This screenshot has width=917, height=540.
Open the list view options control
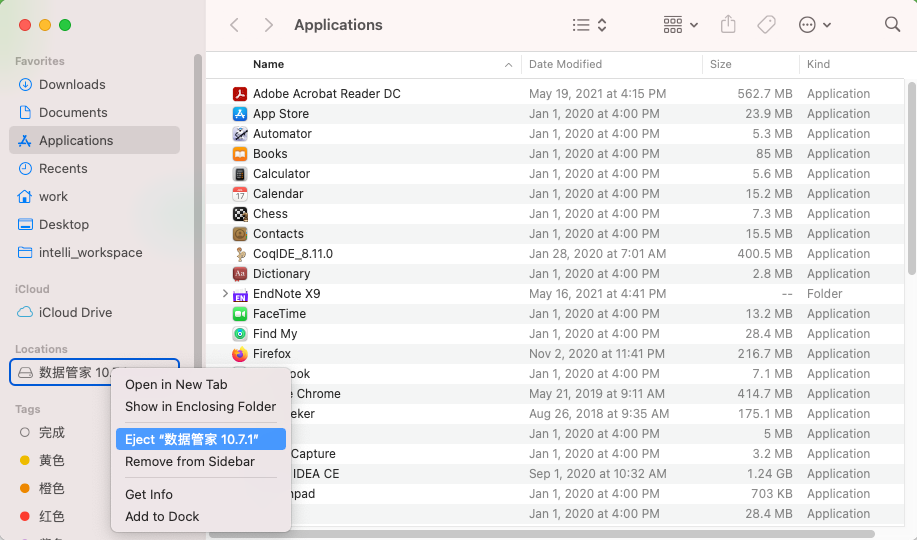point(590,25)
